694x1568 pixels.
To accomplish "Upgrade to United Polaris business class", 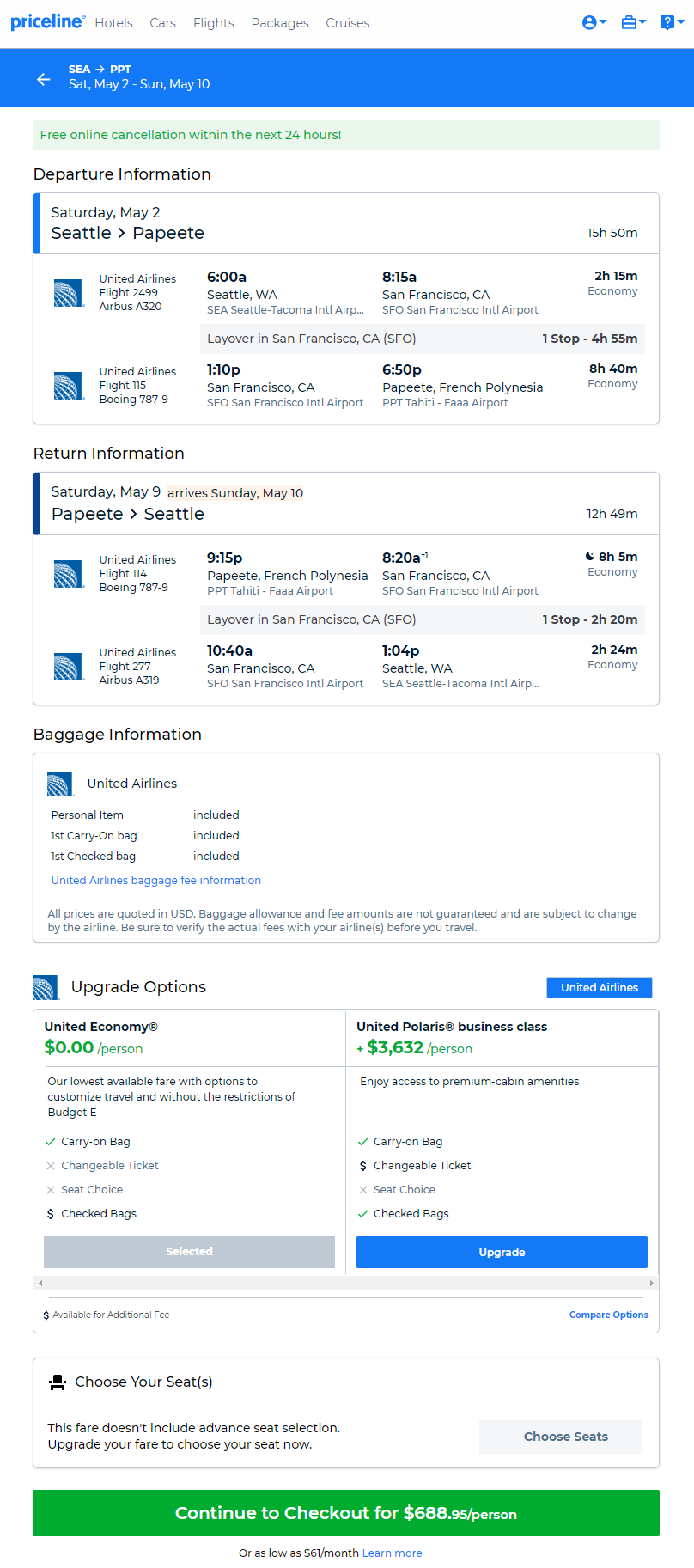I will pos(502,1252).
